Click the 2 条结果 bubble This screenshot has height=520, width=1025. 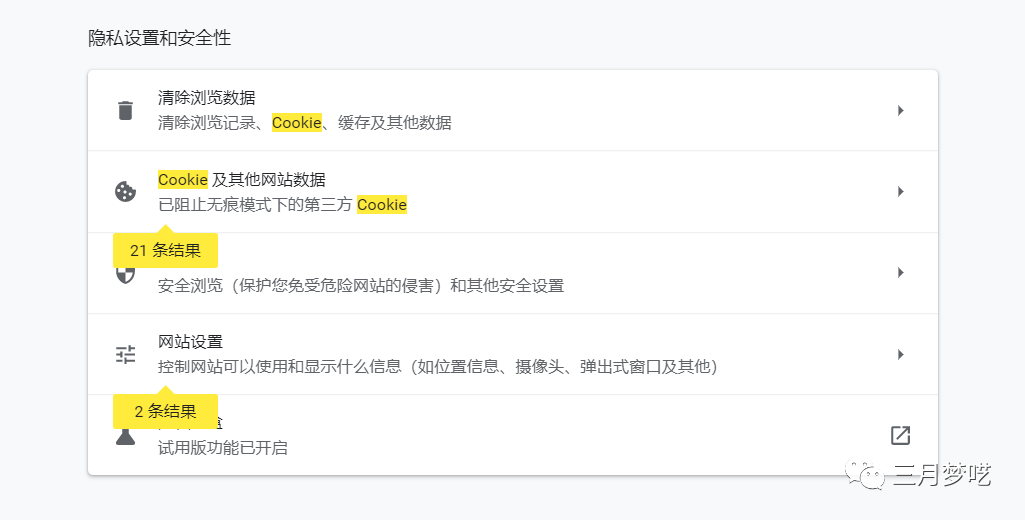165,411
